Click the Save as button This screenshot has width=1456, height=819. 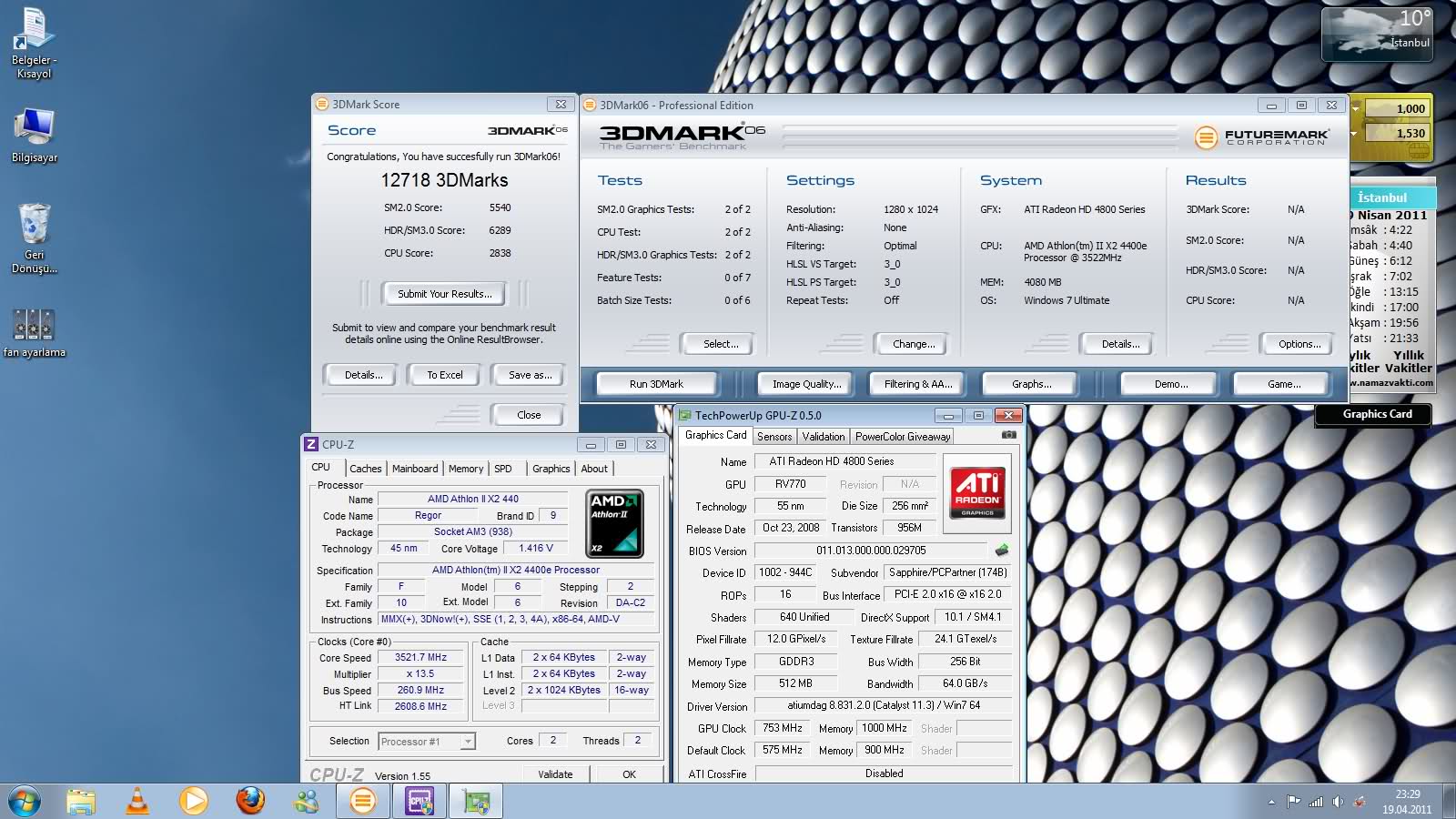pos(530,375)
